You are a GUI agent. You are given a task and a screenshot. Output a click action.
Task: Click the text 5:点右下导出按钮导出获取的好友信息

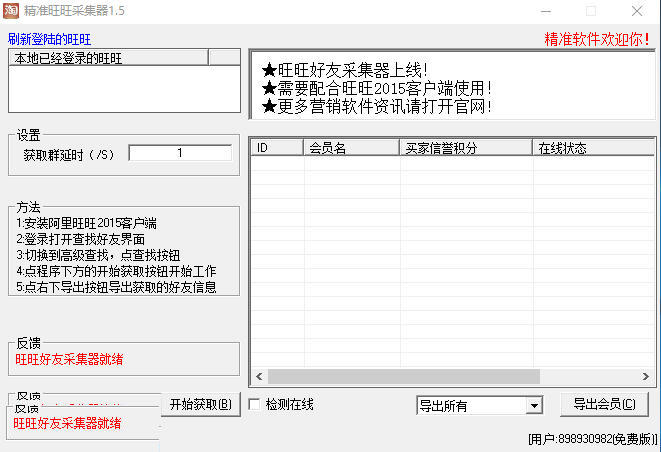(x=116, y=287)
